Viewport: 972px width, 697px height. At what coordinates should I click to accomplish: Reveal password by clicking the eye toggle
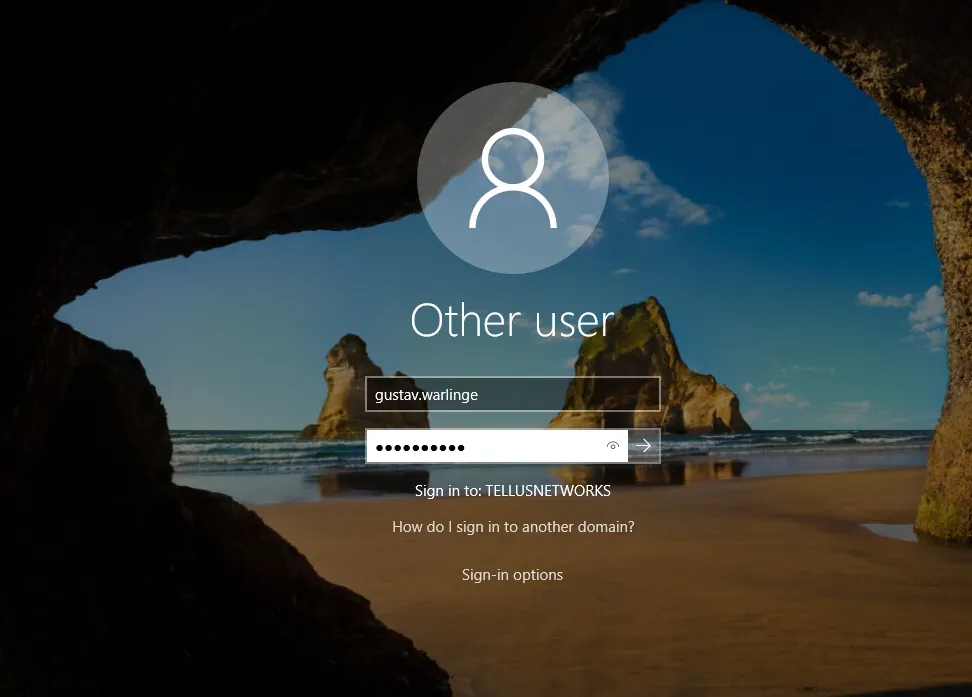(x=612, y=446)
